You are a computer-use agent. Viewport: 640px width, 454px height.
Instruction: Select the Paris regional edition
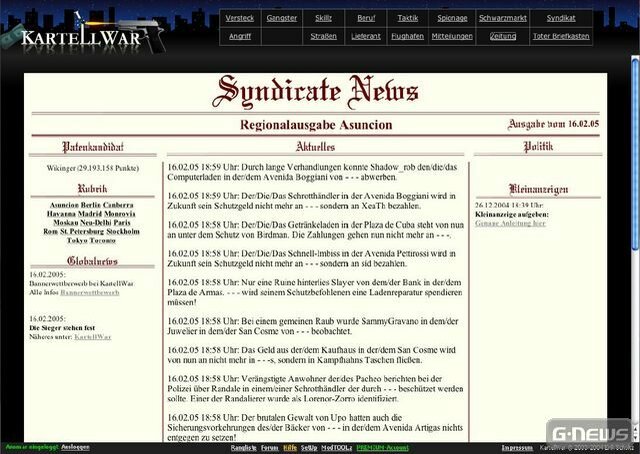click(122, 223)
